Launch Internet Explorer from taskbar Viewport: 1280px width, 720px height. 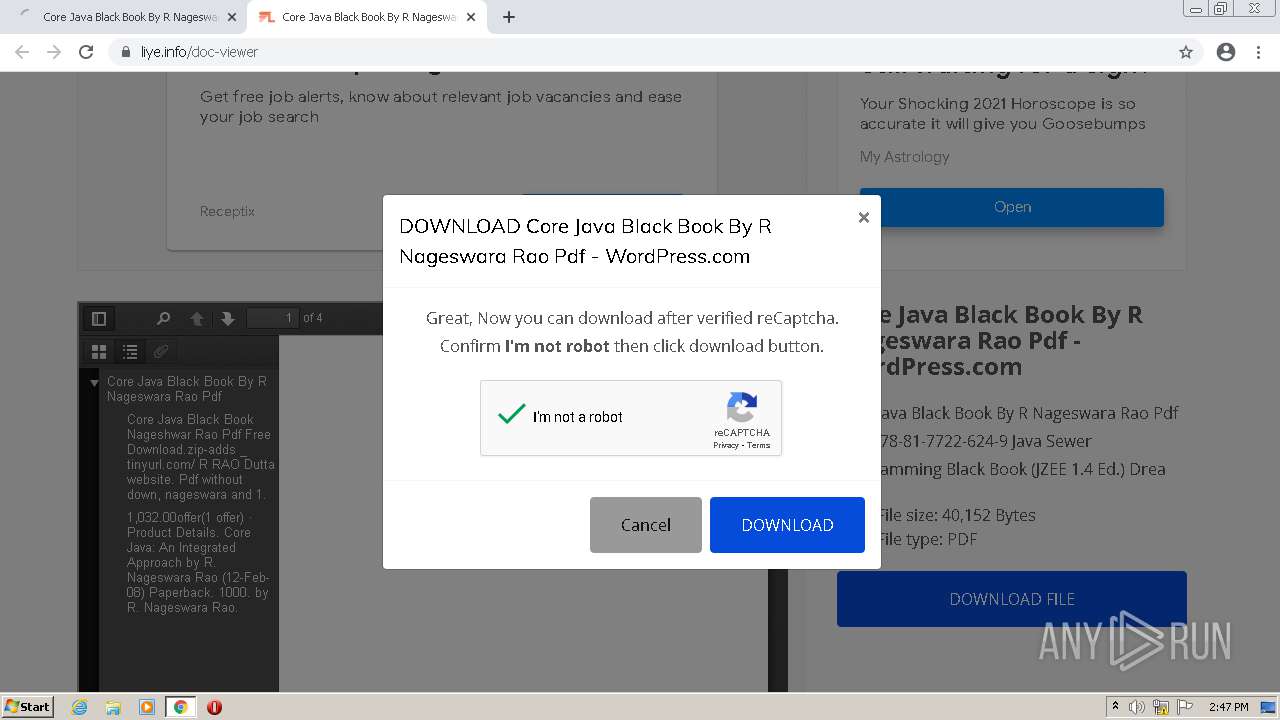(80, 707)
